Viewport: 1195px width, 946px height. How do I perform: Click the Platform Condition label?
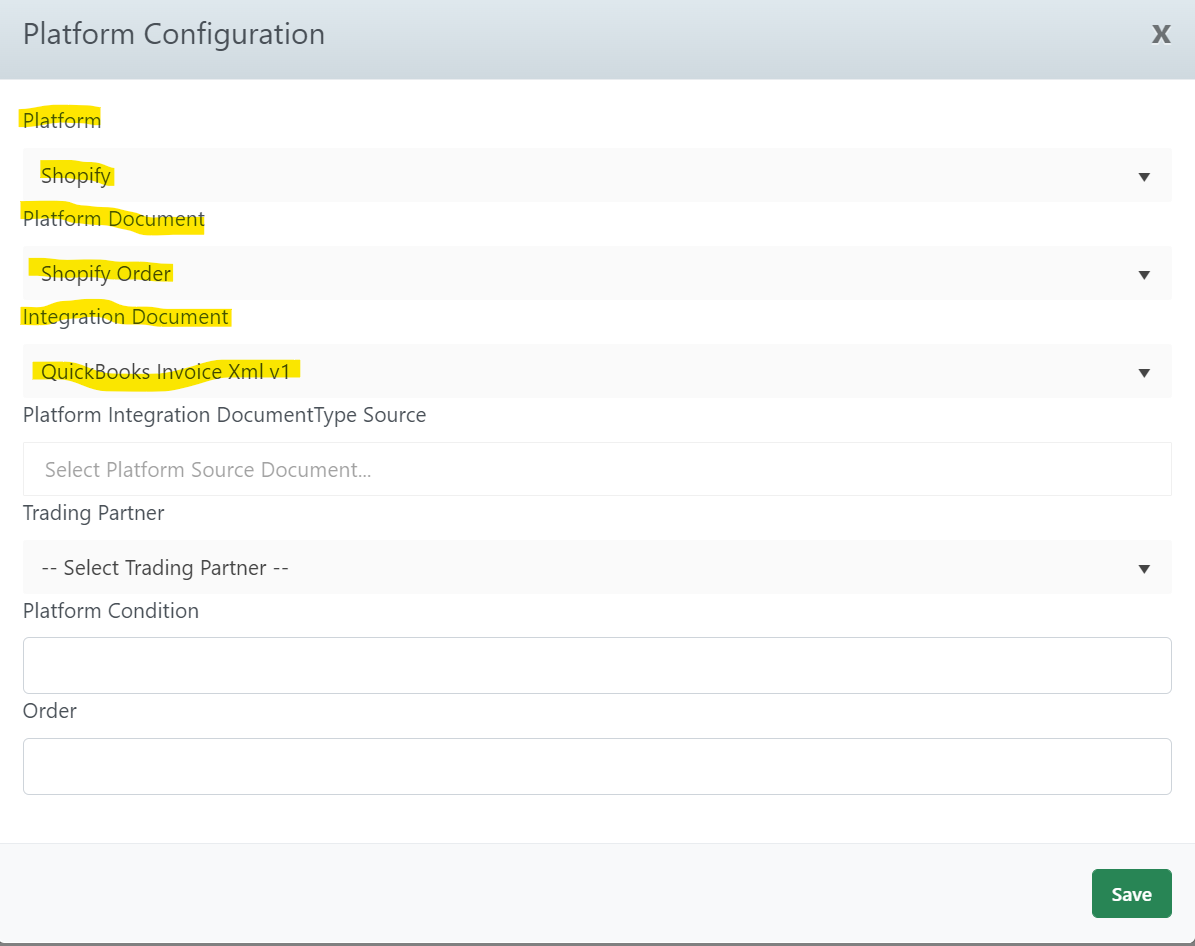click(x=111, y=611)
